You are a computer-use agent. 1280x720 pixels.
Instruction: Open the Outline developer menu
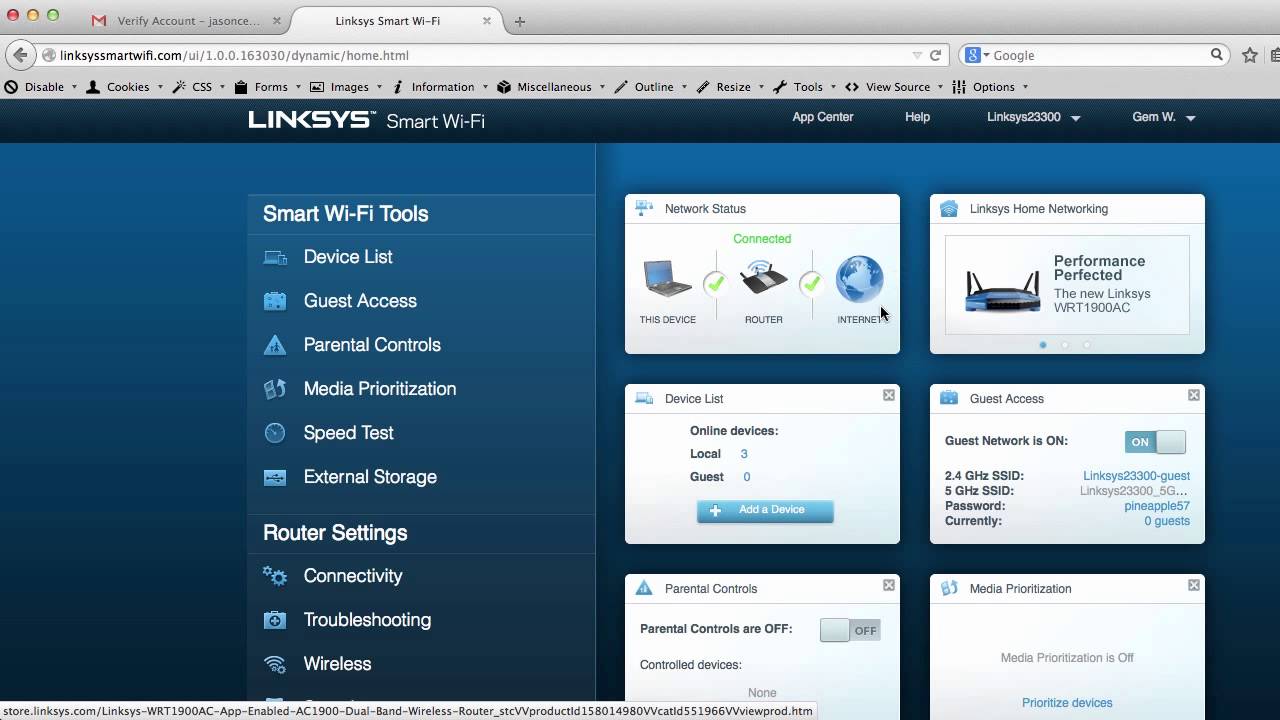click(652, 87)
